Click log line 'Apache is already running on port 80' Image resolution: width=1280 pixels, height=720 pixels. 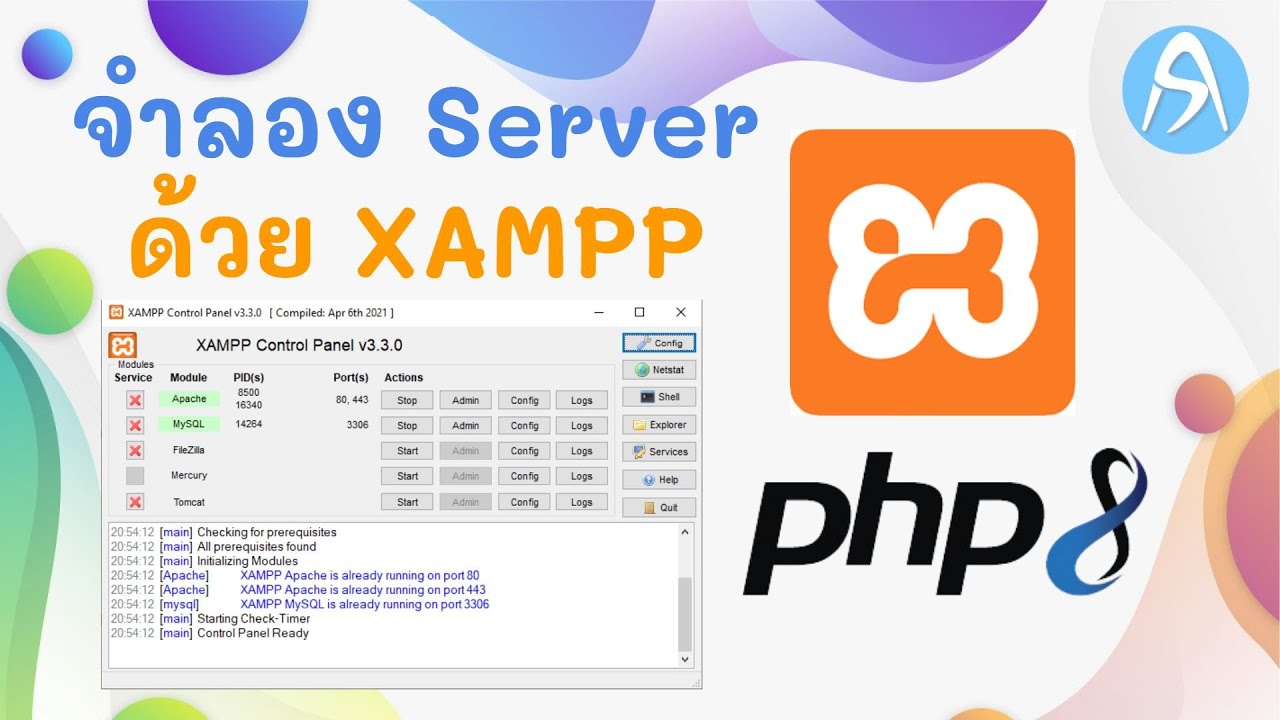[360, 575]
